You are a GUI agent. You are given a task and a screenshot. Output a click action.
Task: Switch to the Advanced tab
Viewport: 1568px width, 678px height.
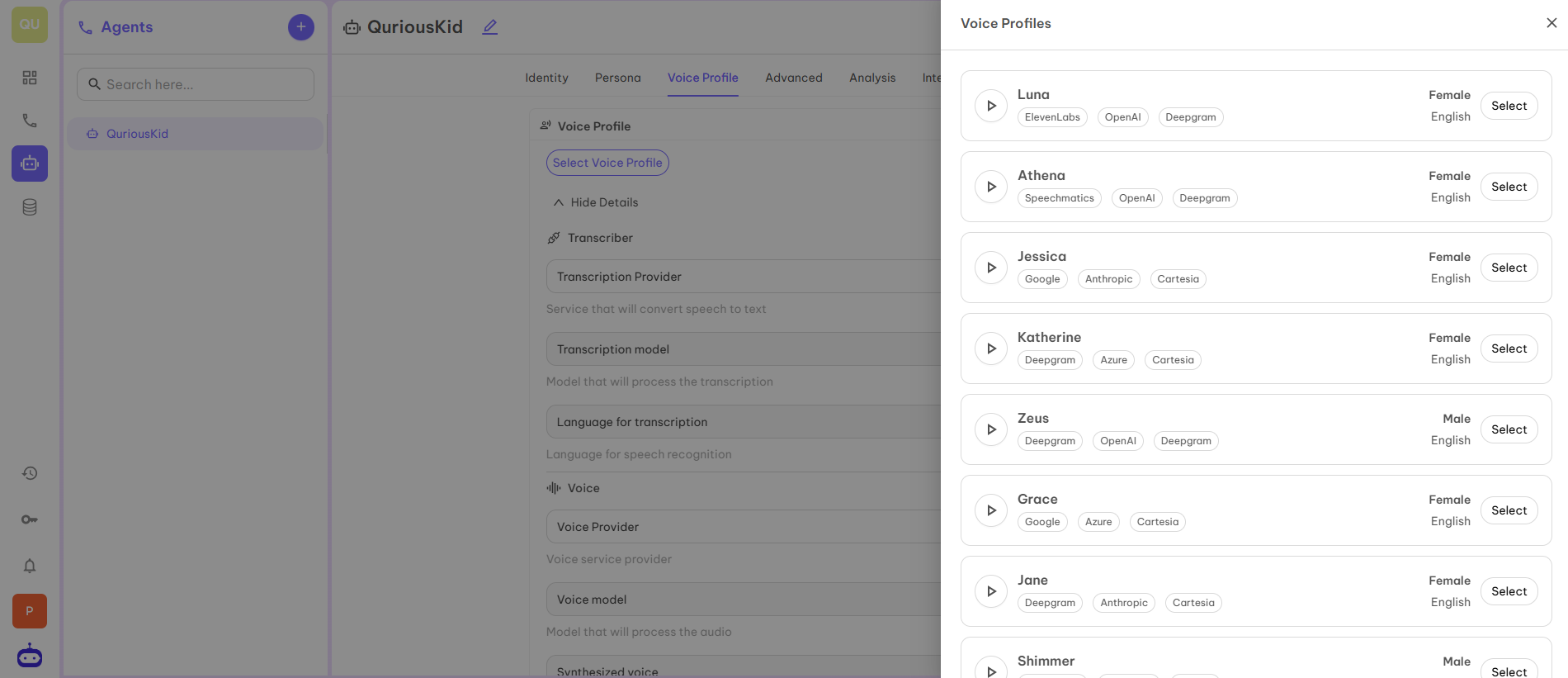coord(793,78)
